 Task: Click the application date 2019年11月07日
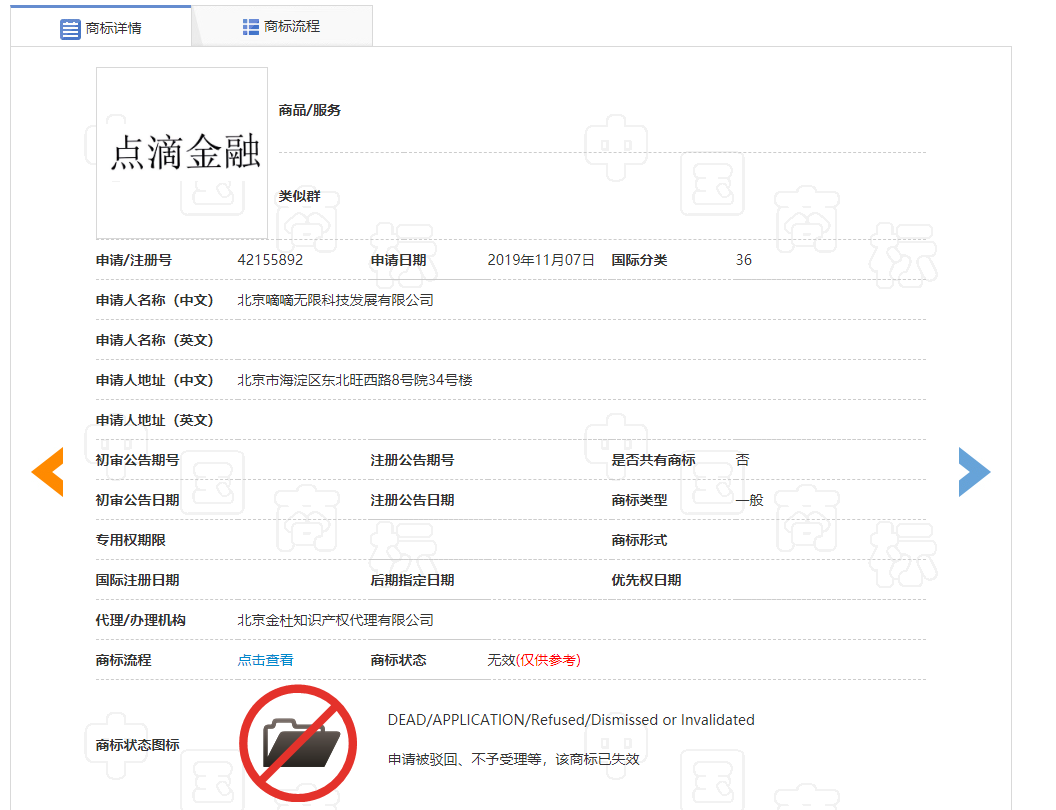pyautogui.click(x=541, y=260)
